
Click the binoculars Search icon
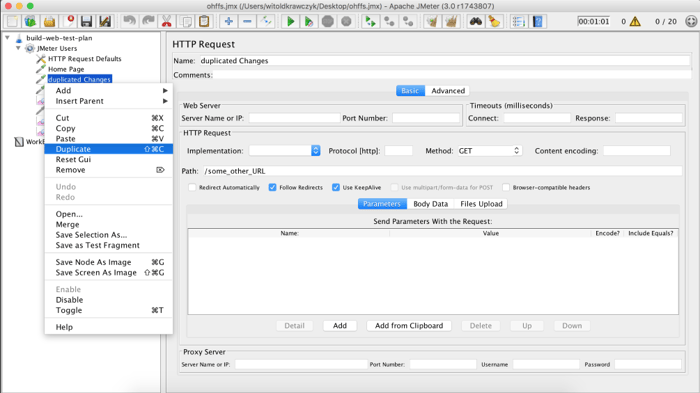click(x=475, y=21)
